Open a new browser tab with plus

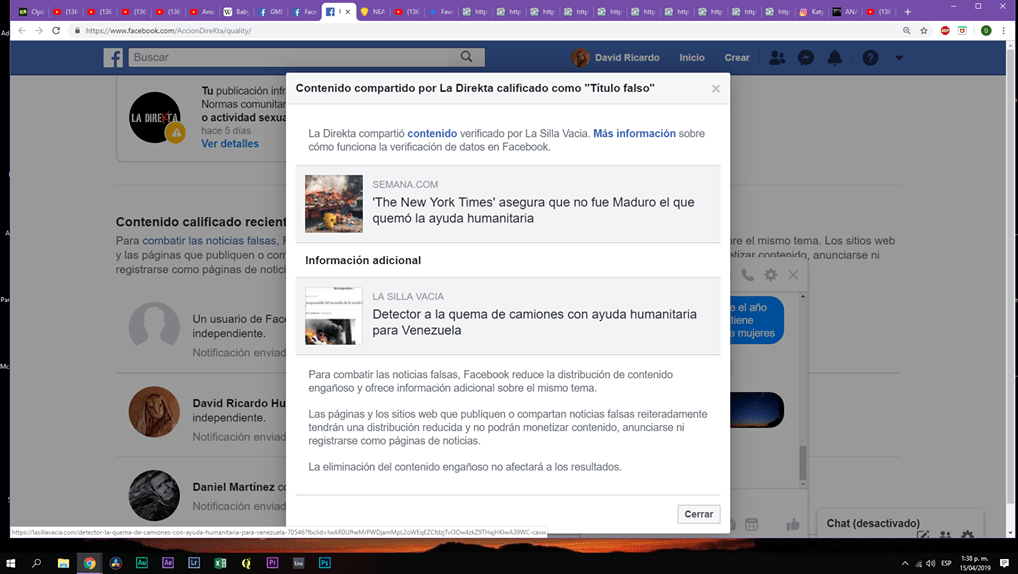click(908, 12)
